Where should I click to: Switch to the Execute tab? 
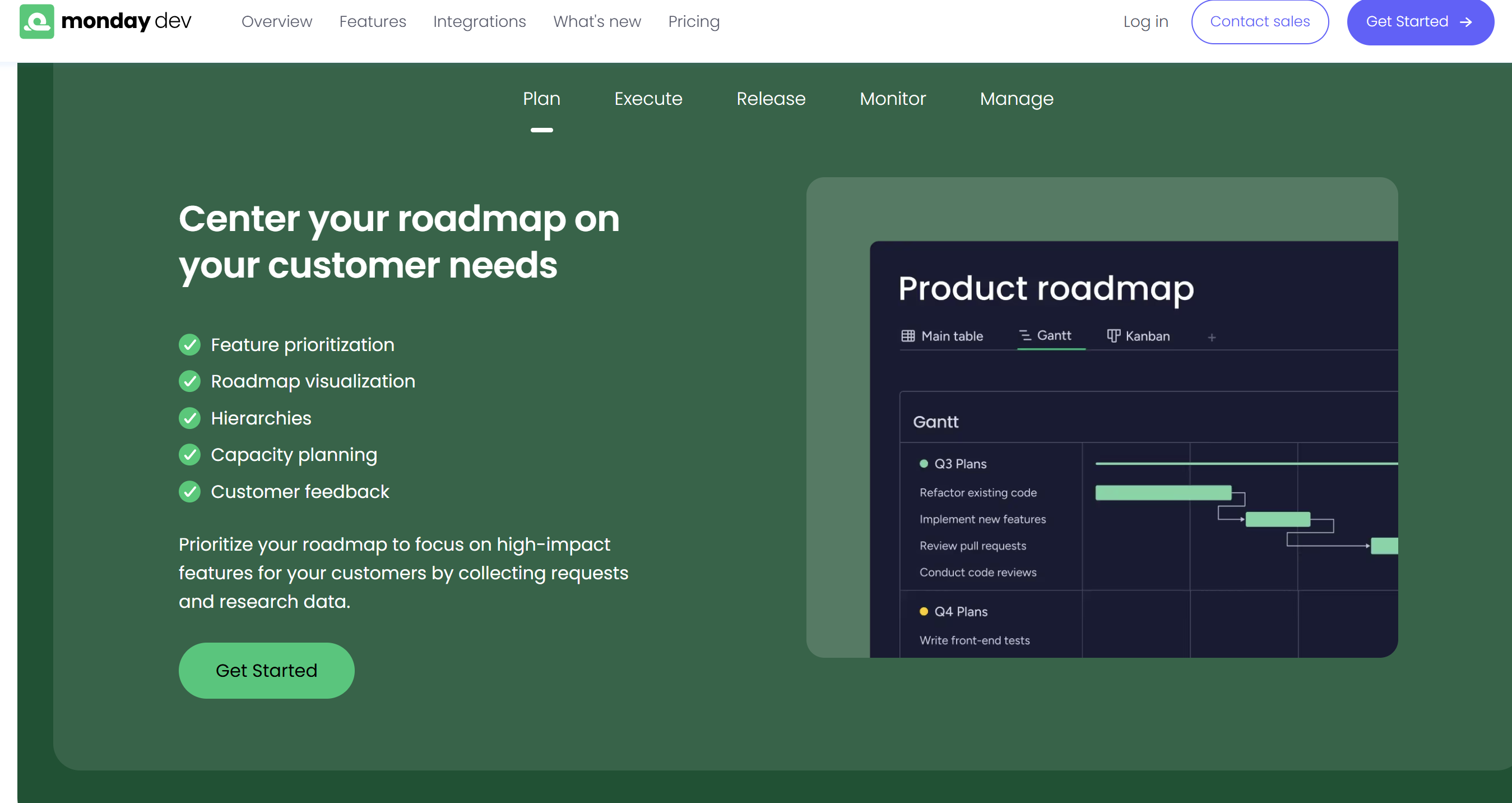648,99
